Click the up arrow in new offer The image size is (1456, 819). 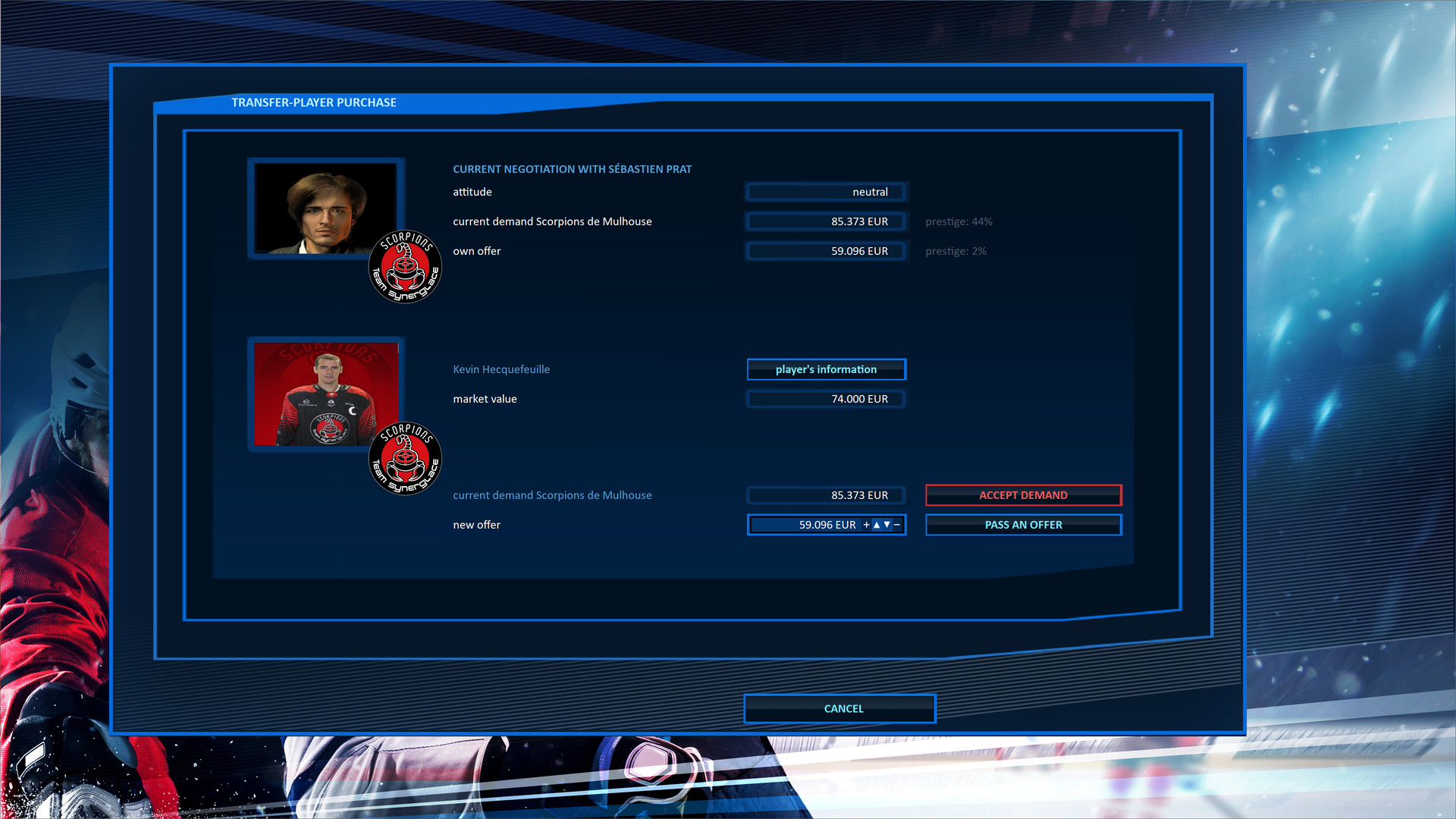877,525
